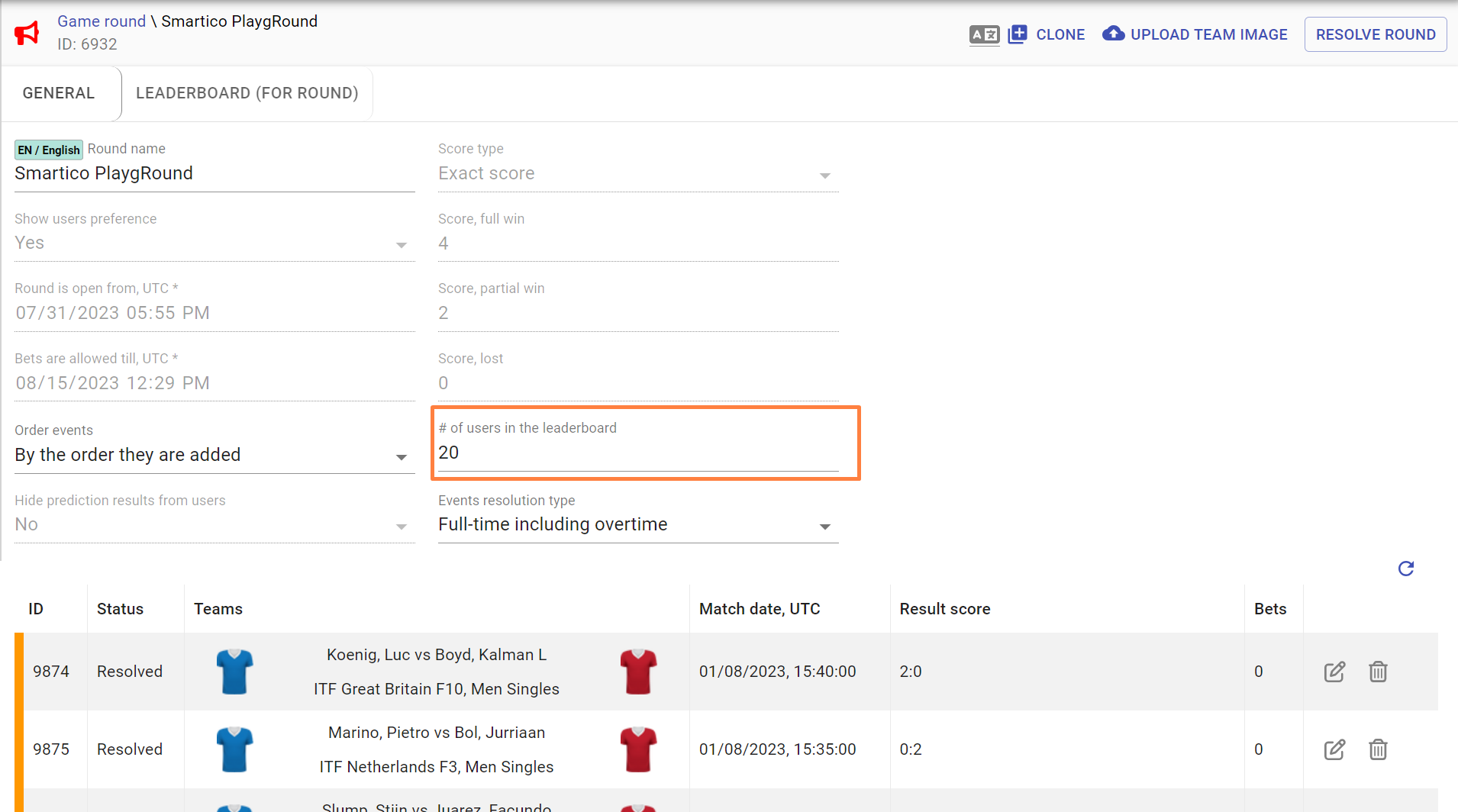Click the Round name input field
1458x812 pixels.
[214, 174]
